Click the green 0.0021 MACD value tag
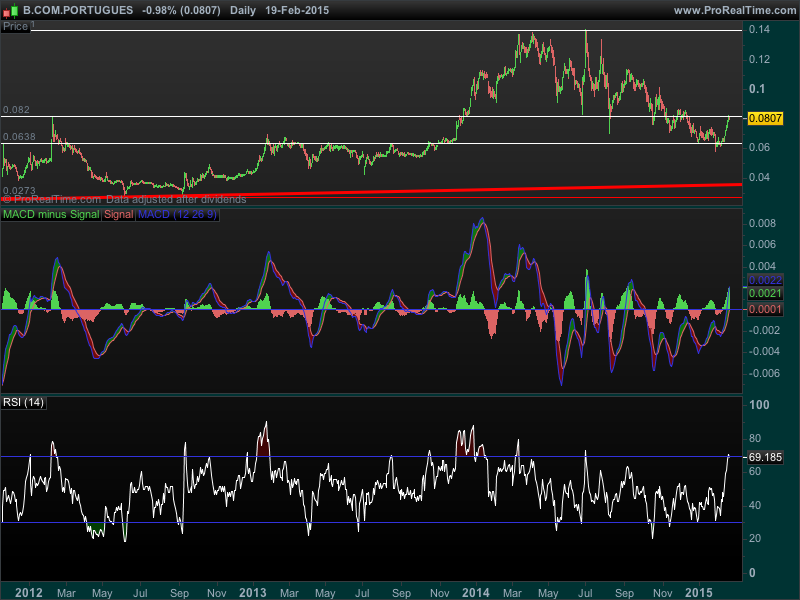800x600 pixels. [765, 294]
